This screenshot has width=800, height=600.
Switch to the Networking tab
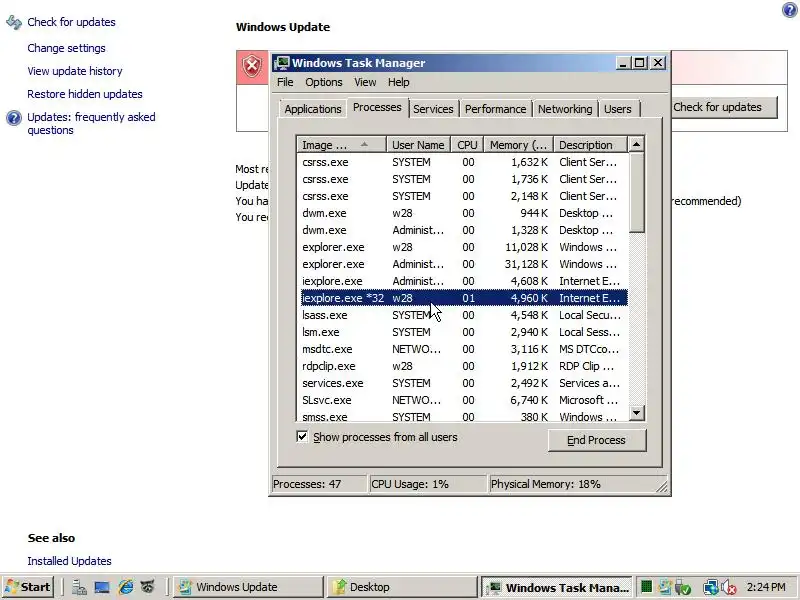click(x=565, y=109)
